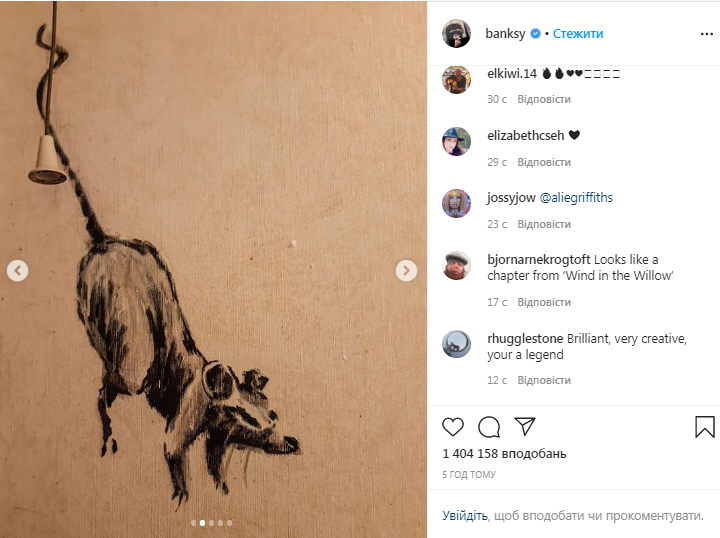Reply to the elizabethcseh comment
Image resolution: width=720 pixels, height=538 pixels.
point(544,162)
